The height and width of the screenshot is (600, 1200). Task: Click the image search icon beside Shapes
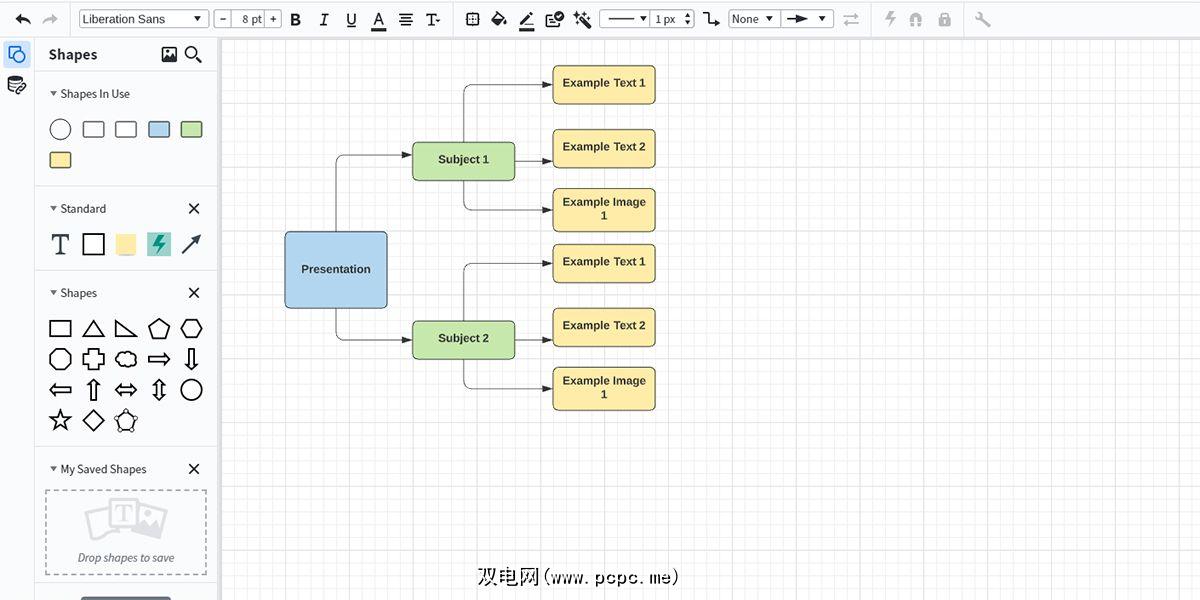tap(169, 55)
